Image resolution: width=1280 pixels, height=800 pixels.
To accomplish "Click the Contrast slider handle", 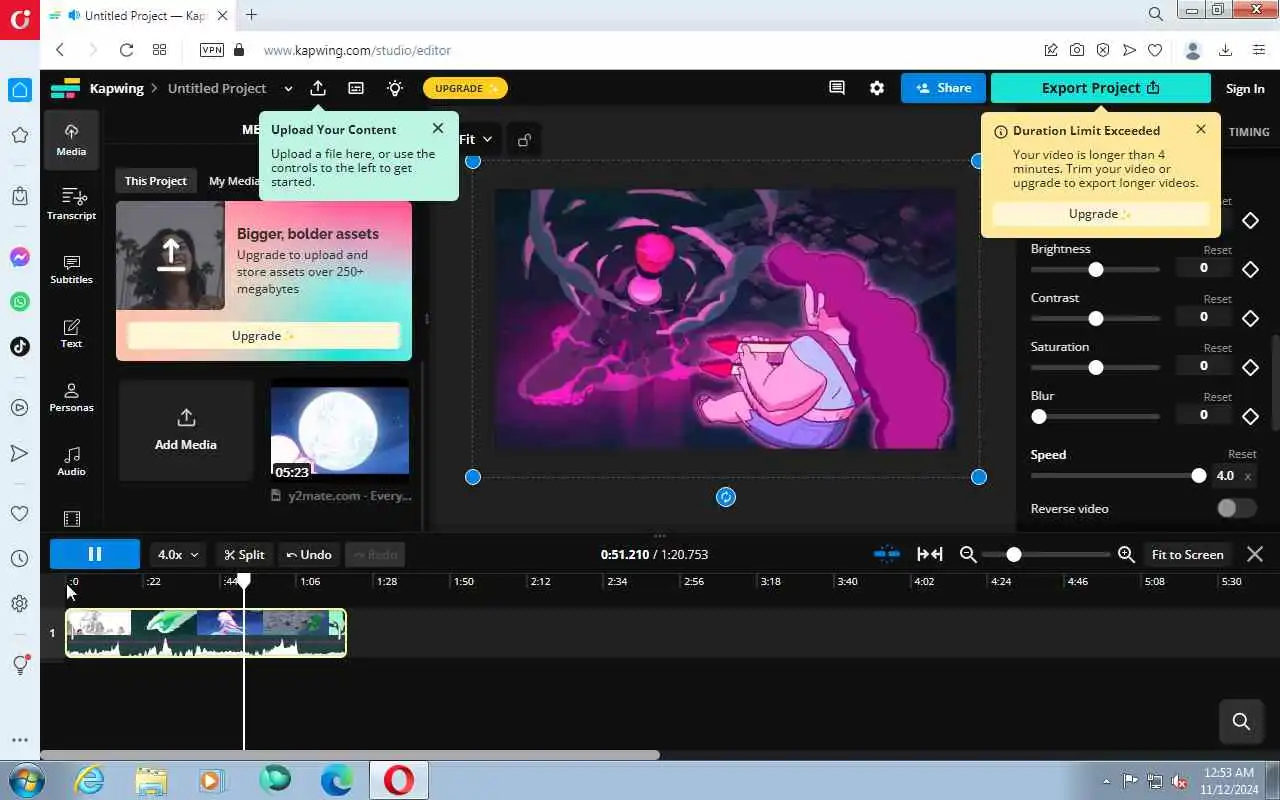I will tap(1096, 319).
